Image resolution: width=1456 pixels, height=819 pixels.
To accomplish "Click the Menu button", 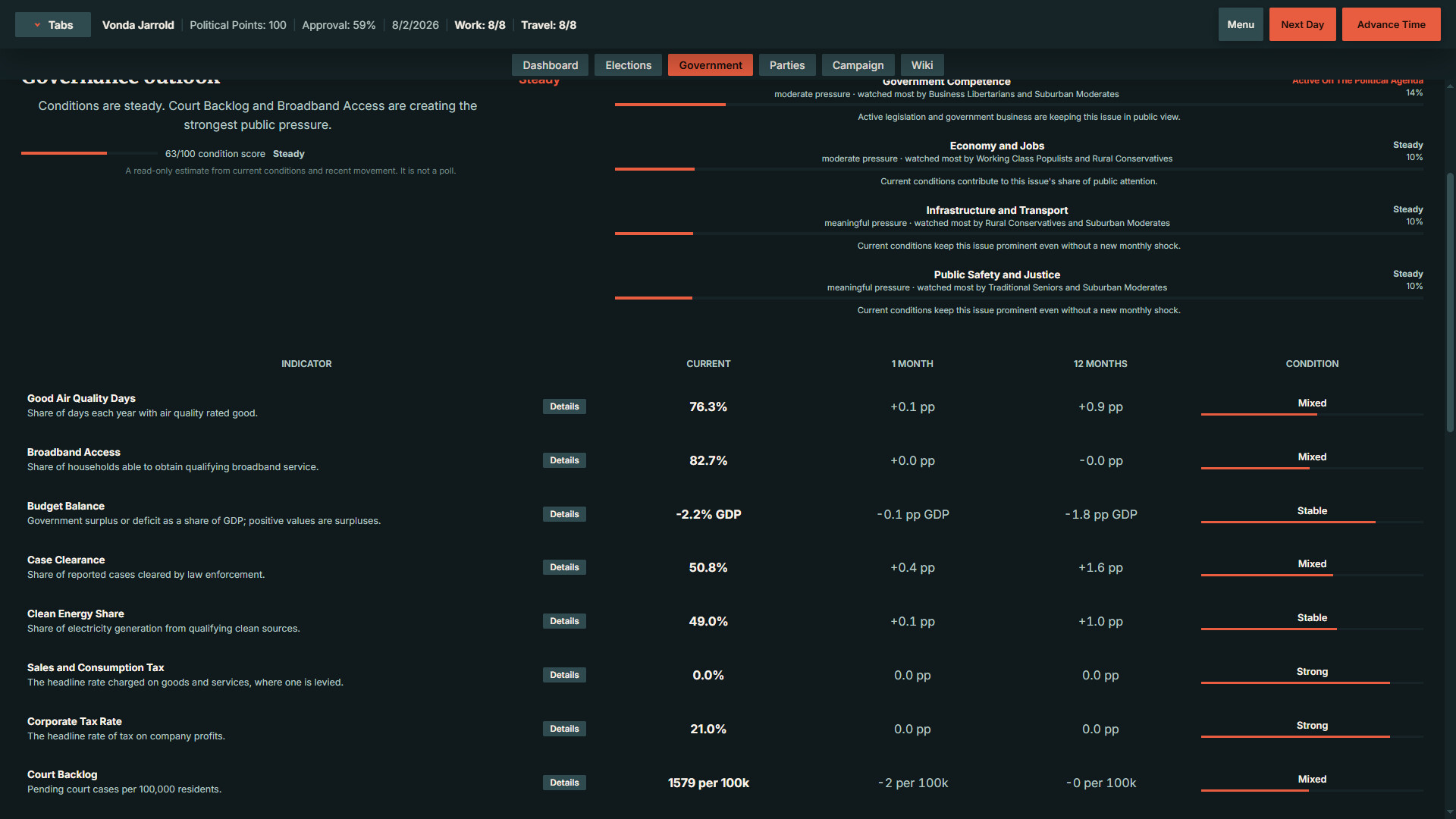I will [1241, 24].
